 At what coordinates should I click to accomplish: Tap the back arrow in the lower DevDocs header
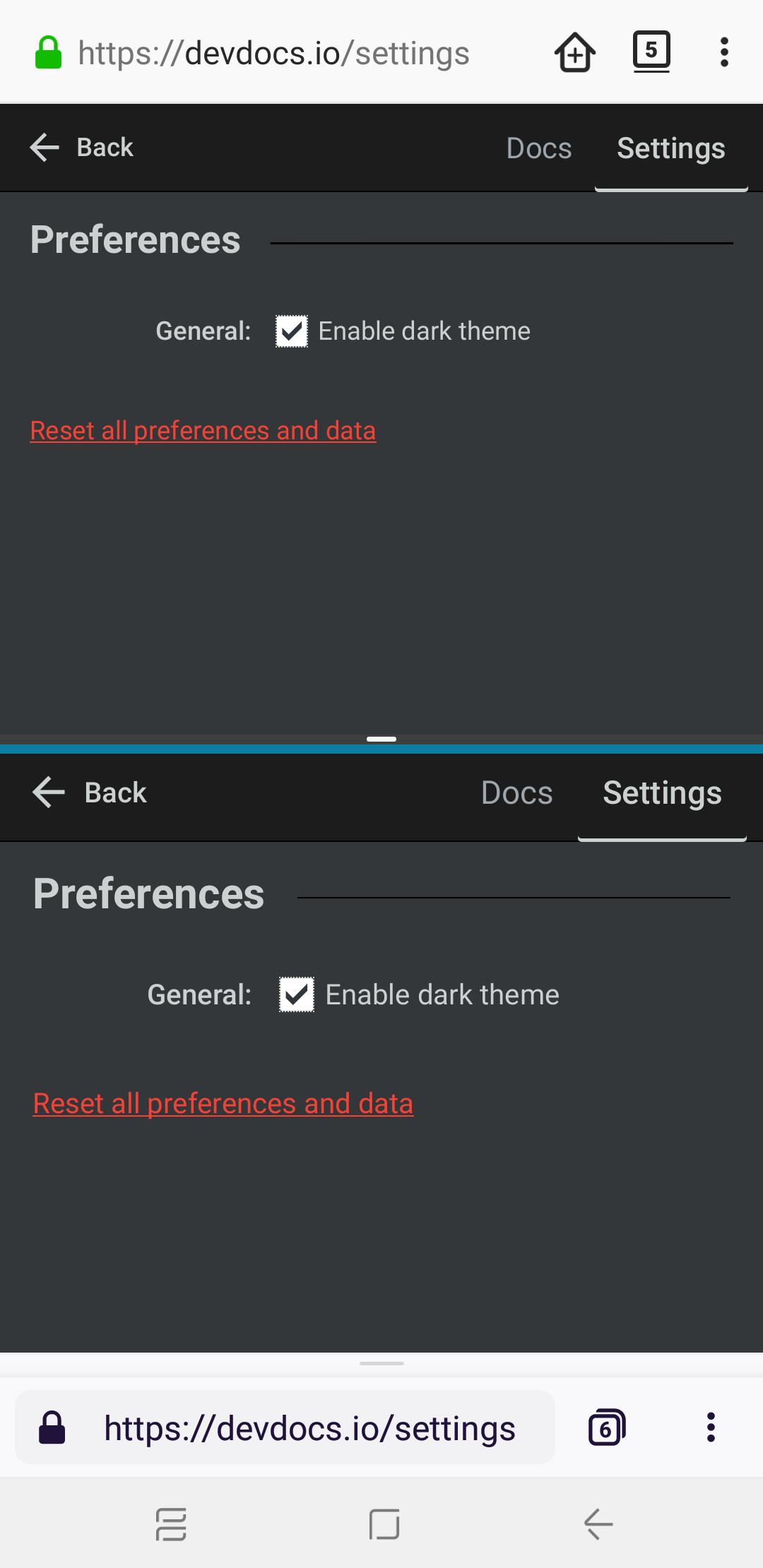point(47,792)
